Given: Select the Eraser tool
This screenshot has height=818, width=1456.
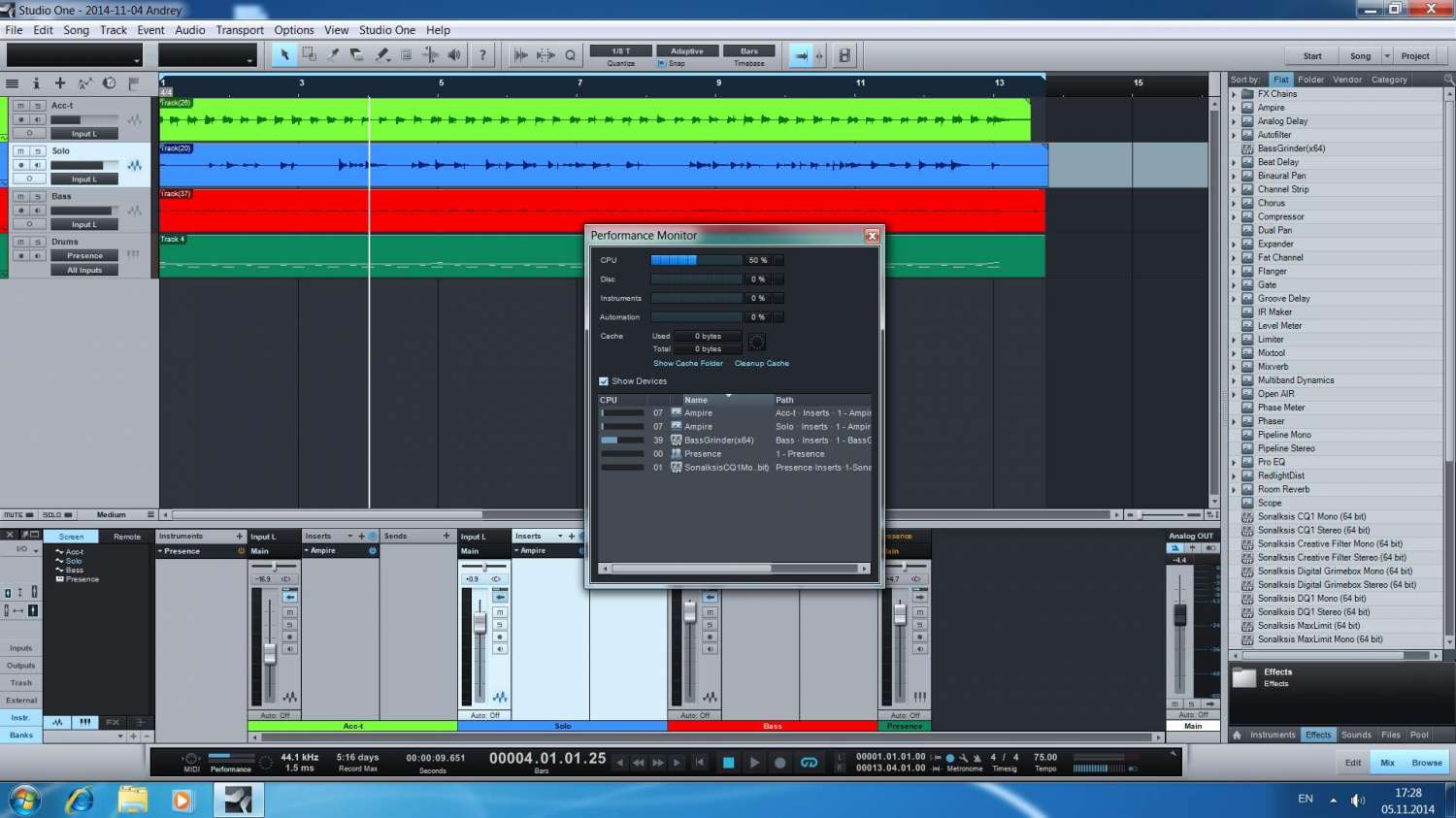Looking at the screenshot, I should (357, 55).
